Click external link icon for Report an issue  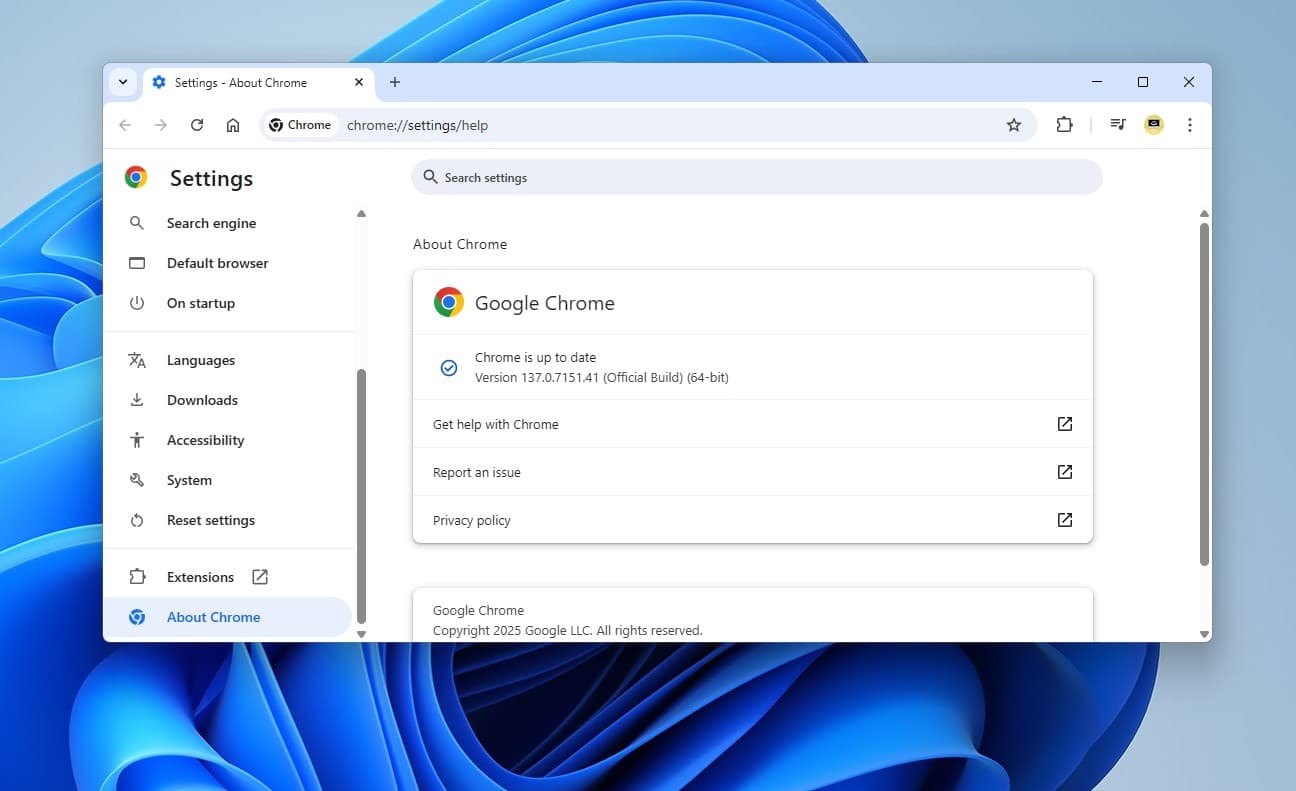(1065, 472)
